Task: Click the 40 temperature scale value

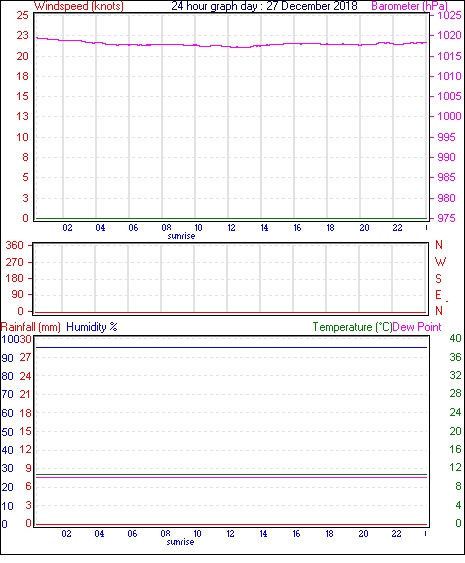Action: (455, 338)
